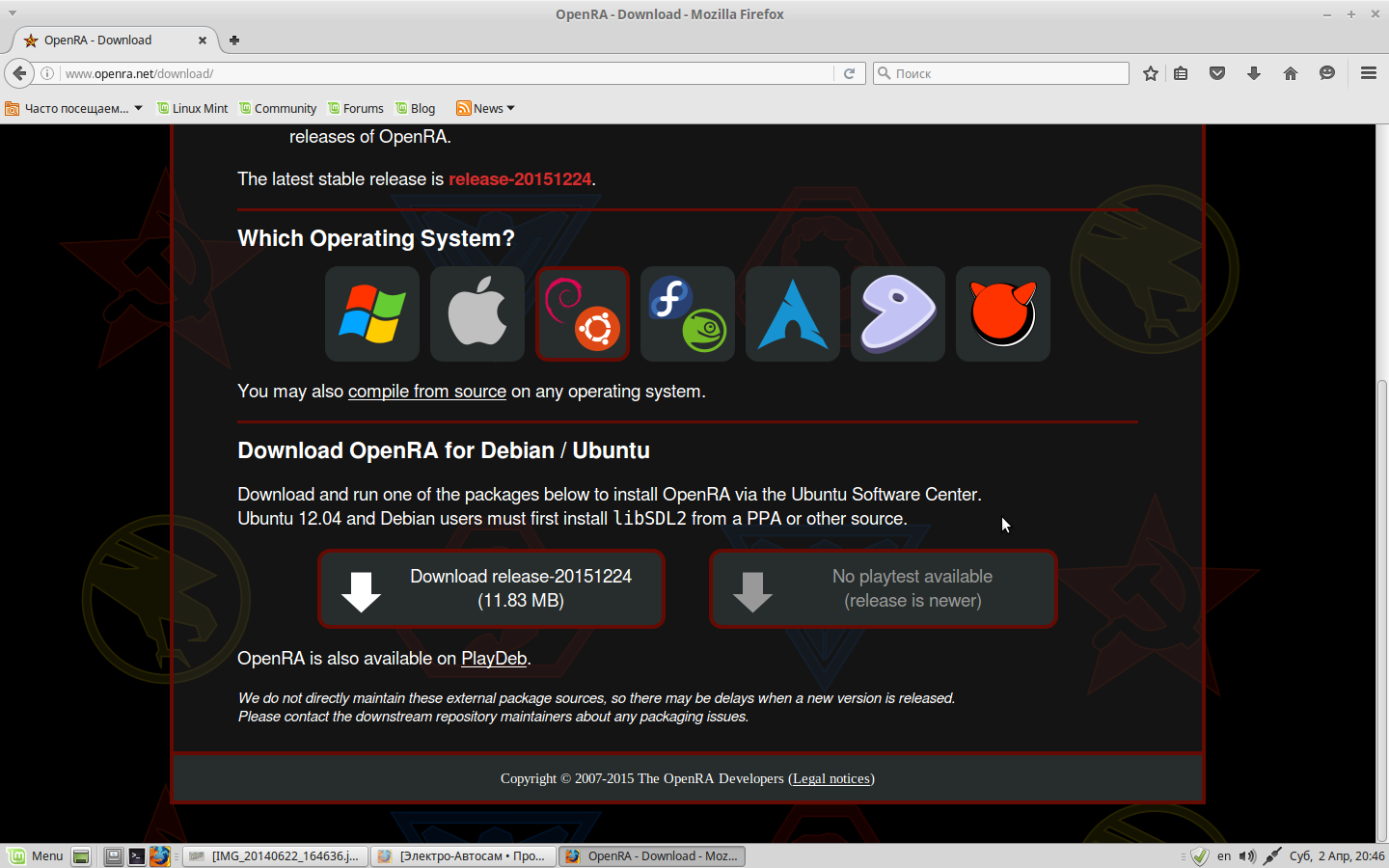Open the Linux Mint Menu button
1389x868 pixels.
[x=36, y=855]
